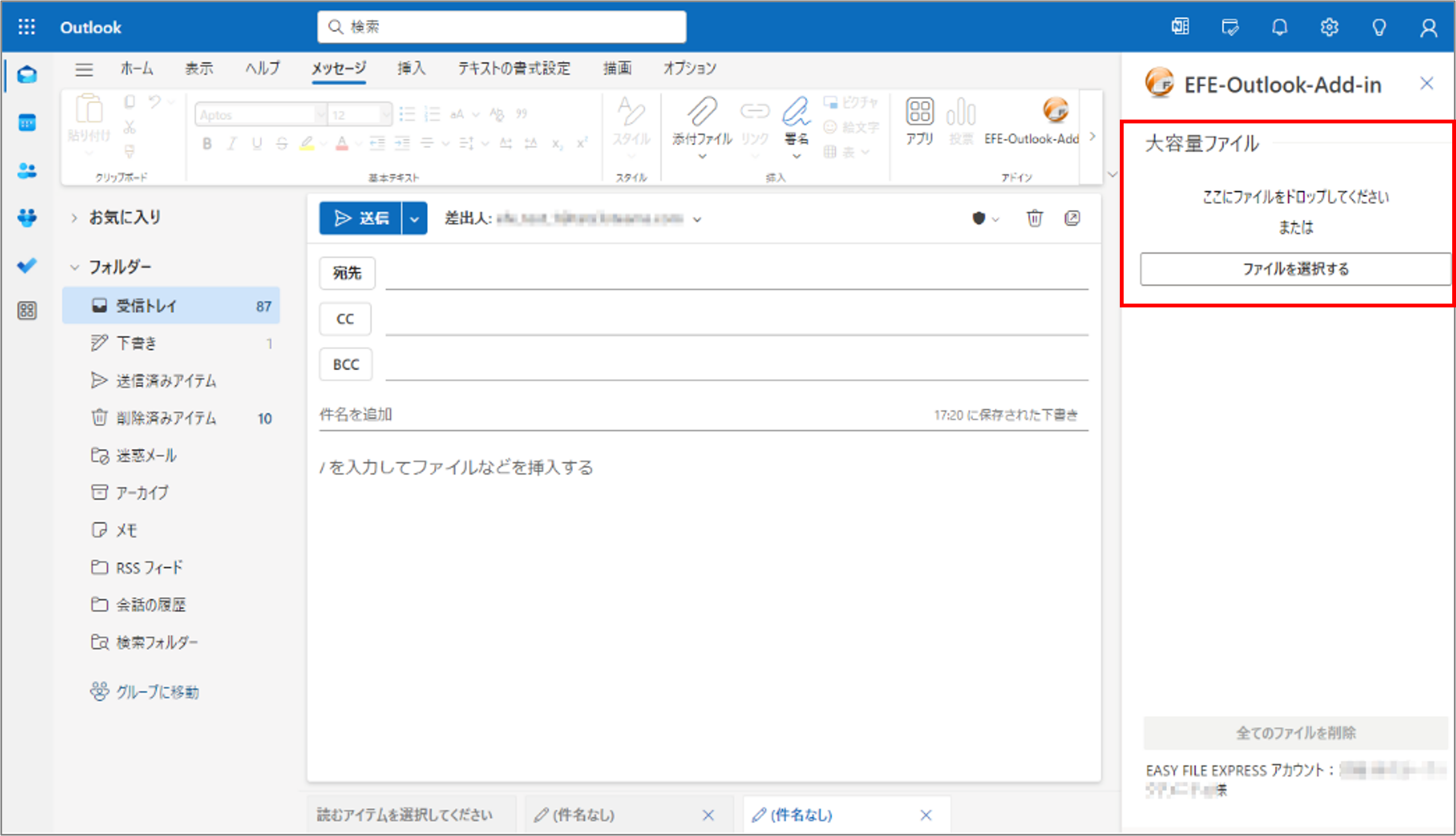This screenshot has width=1456, height=836.
Task: Collapse ribbon with chevron
Action: (x=1112, y=174)
